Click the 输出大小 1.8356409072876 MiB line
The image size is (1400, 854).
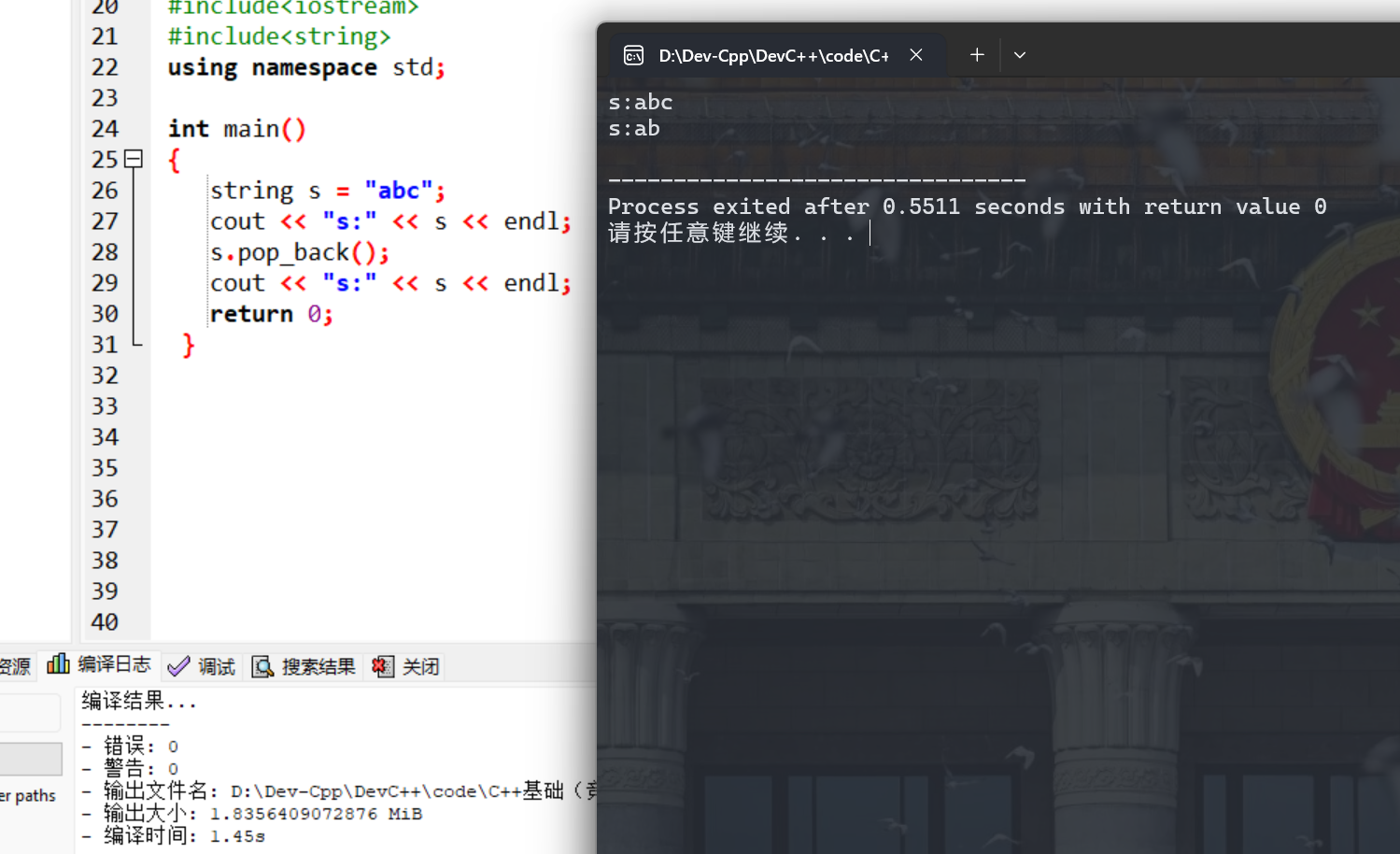(252, 813)
